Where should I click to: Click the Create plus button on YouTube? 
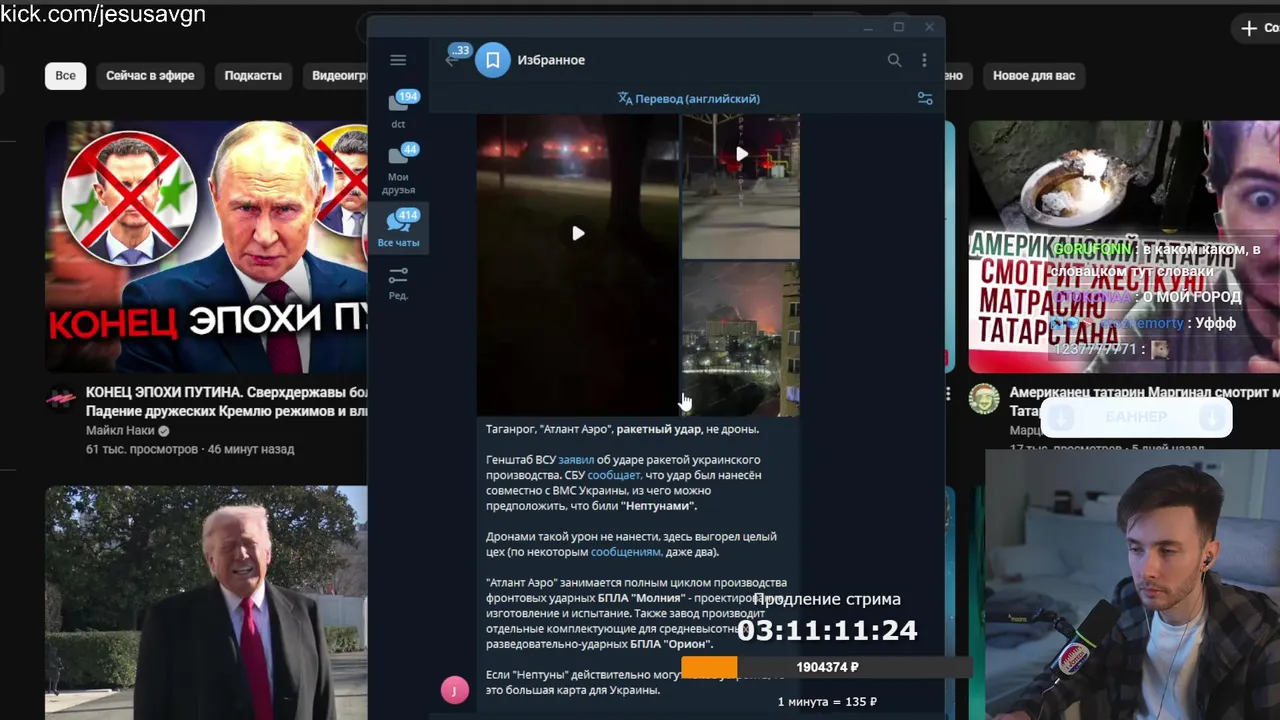coord(1258,28)
